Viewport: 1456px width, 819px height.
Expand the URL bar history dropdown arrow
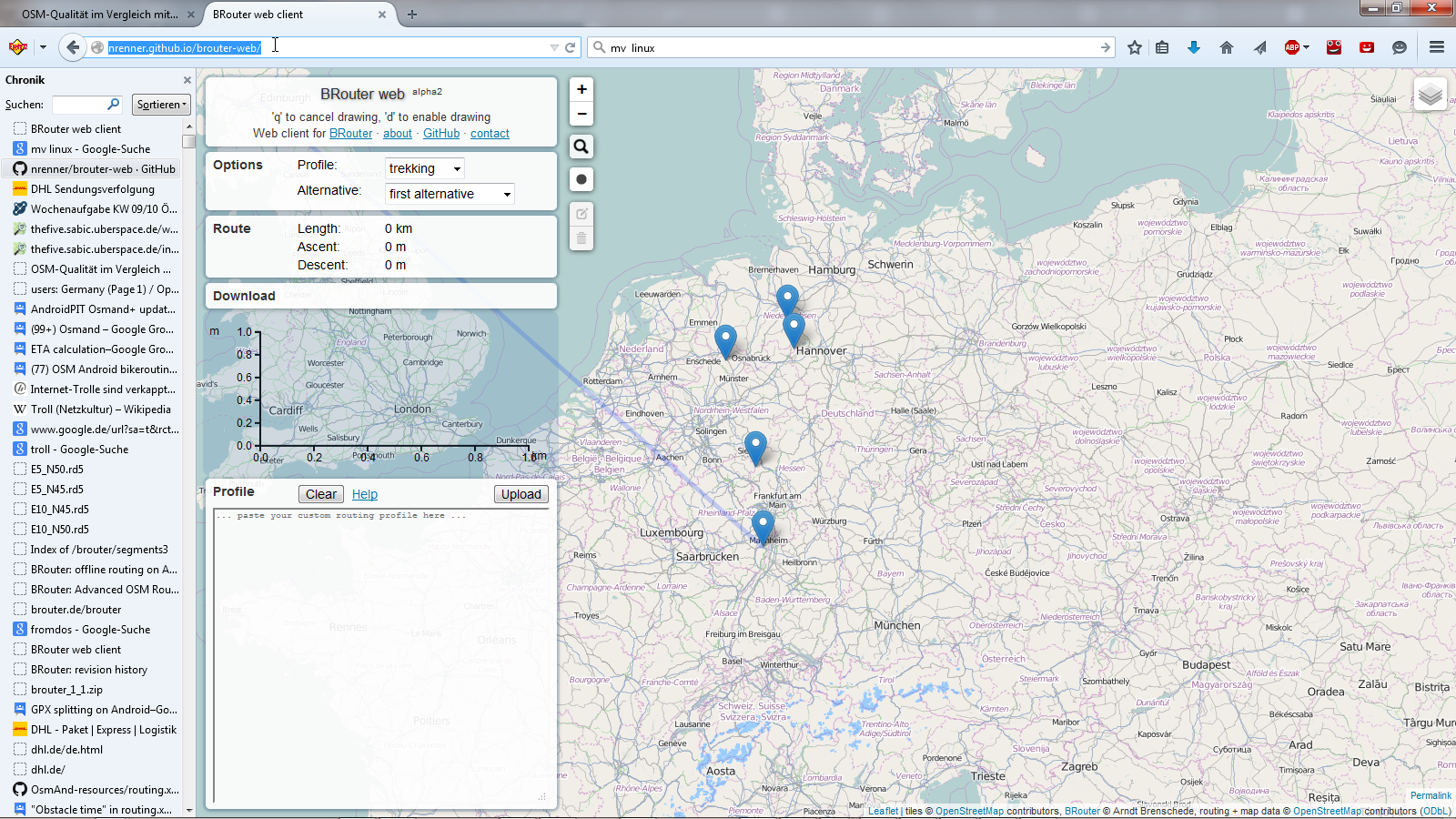[x=554, y=47]
